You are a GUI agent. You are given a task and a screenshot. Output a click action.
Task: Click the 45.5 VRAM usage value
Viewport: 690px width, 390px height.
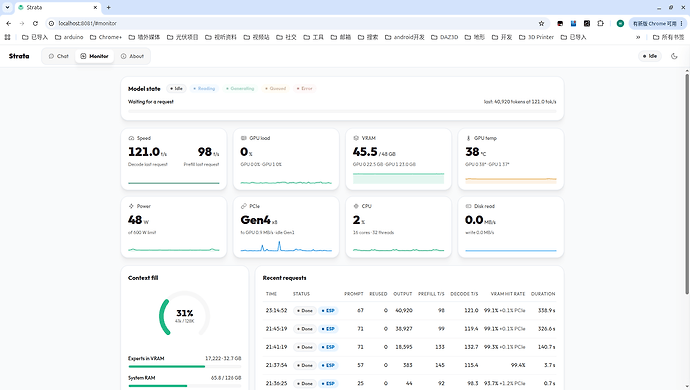coord(365,152)
